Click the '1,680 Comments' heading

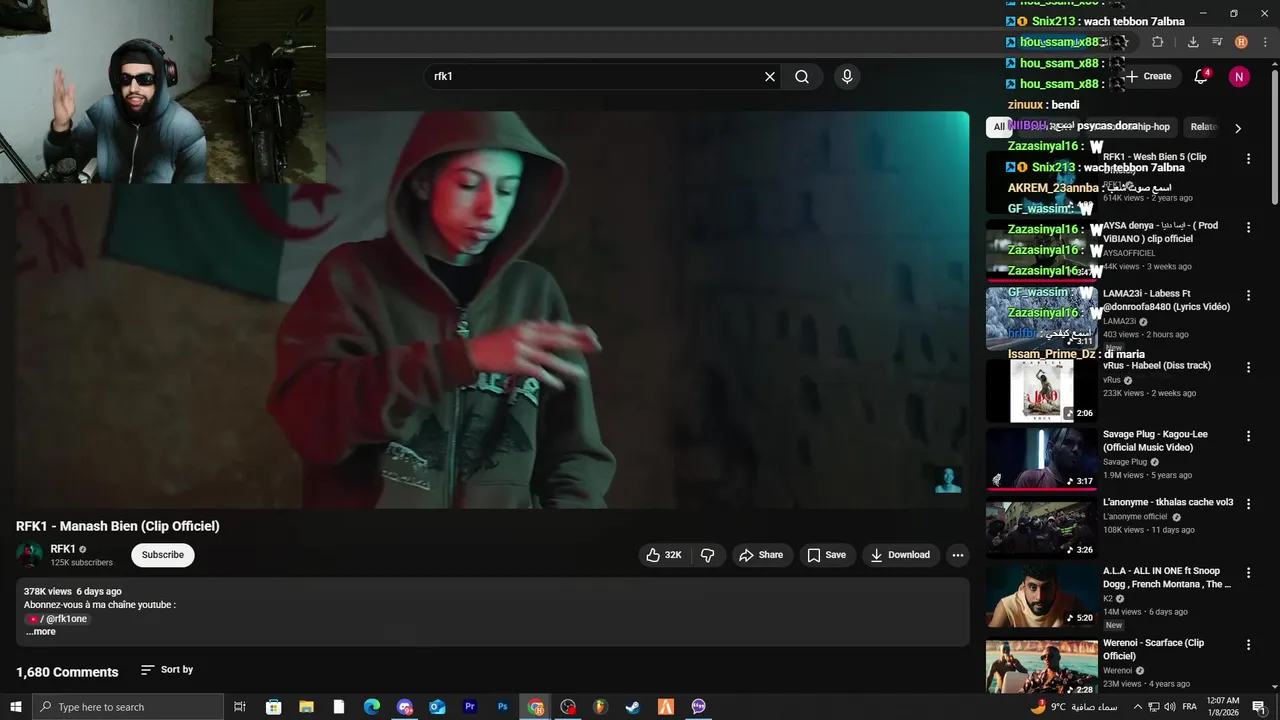click(x=67, y=672)
